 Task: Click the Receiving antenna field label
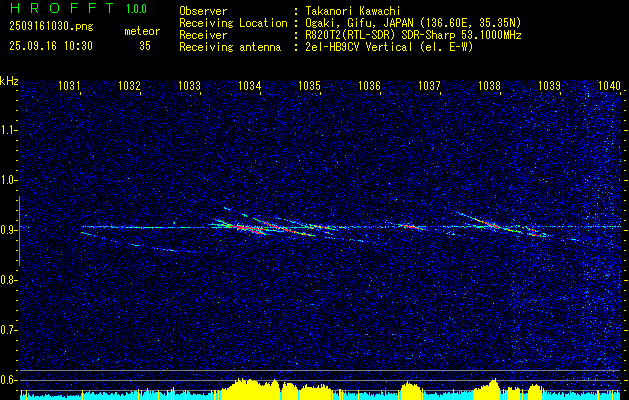pos(230,47)
